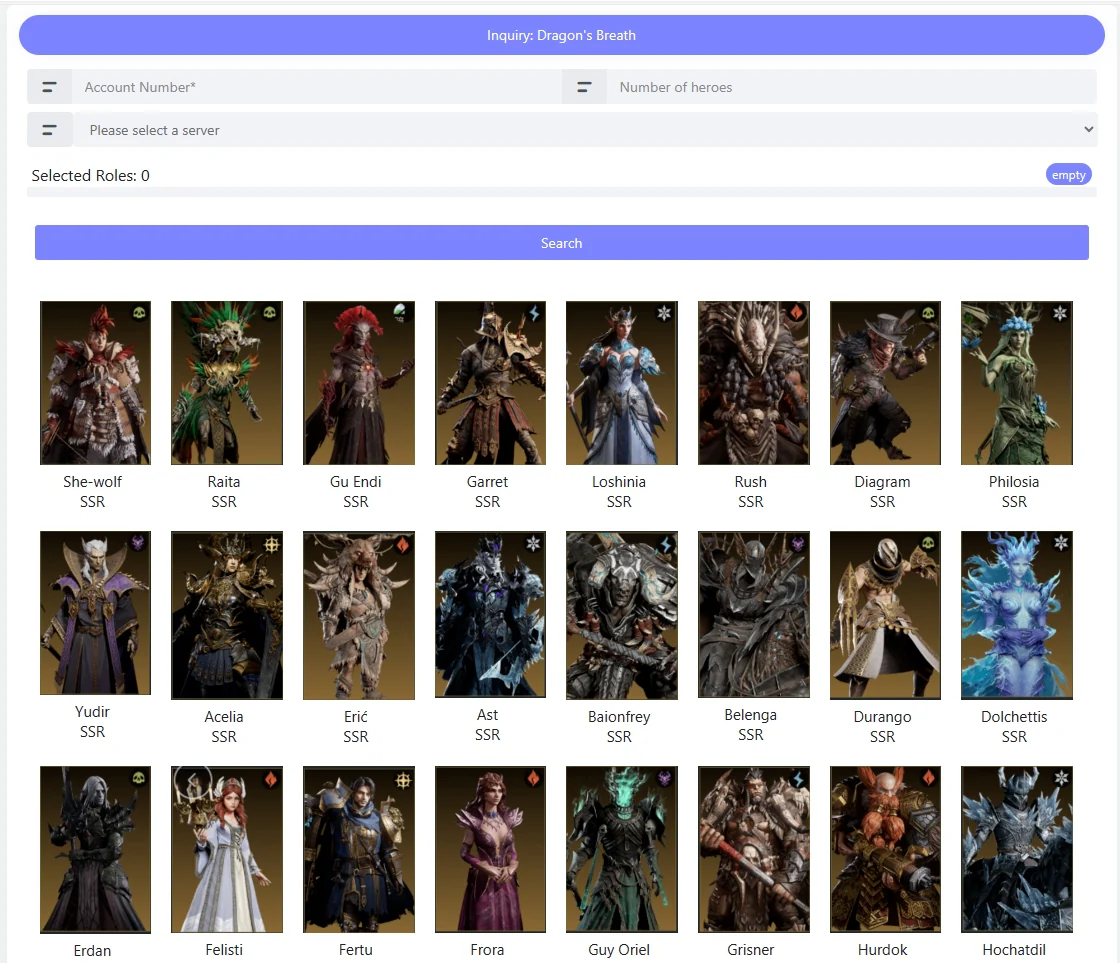Click the flame badge on Hurdok's card
The width and height of the screenshot is (1120, 963).
pos(930,778)
